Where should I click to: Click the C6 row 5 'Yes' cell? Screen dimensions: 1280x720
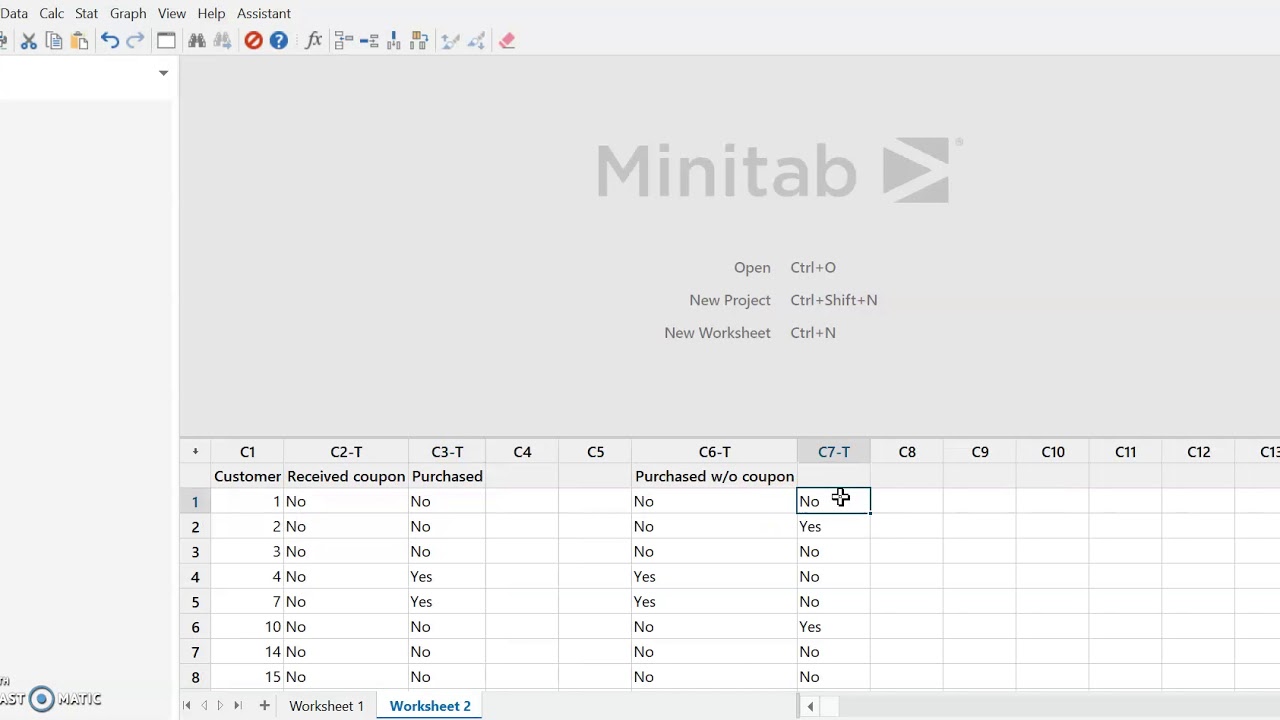click(x=714, y=602)
